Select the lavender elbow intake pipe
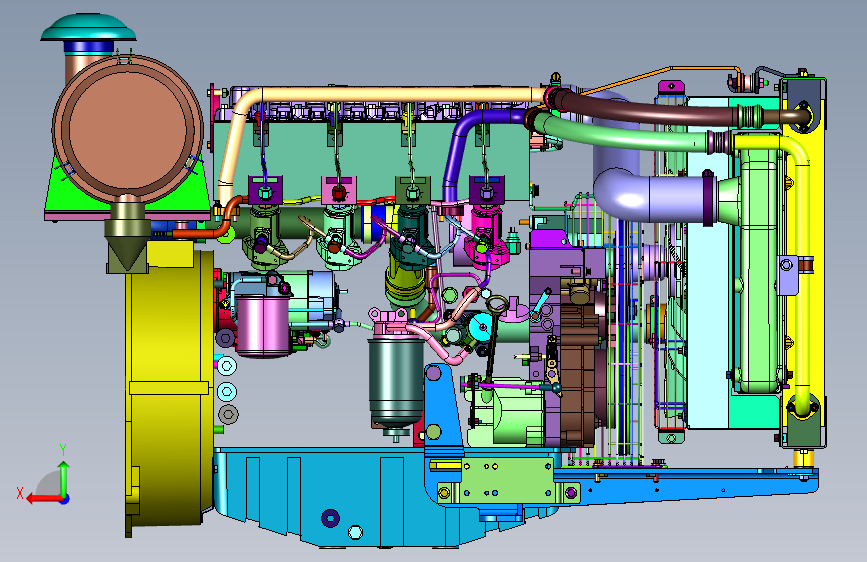The image size is (867, 562). pyautogui.click(x=652, y=196)
